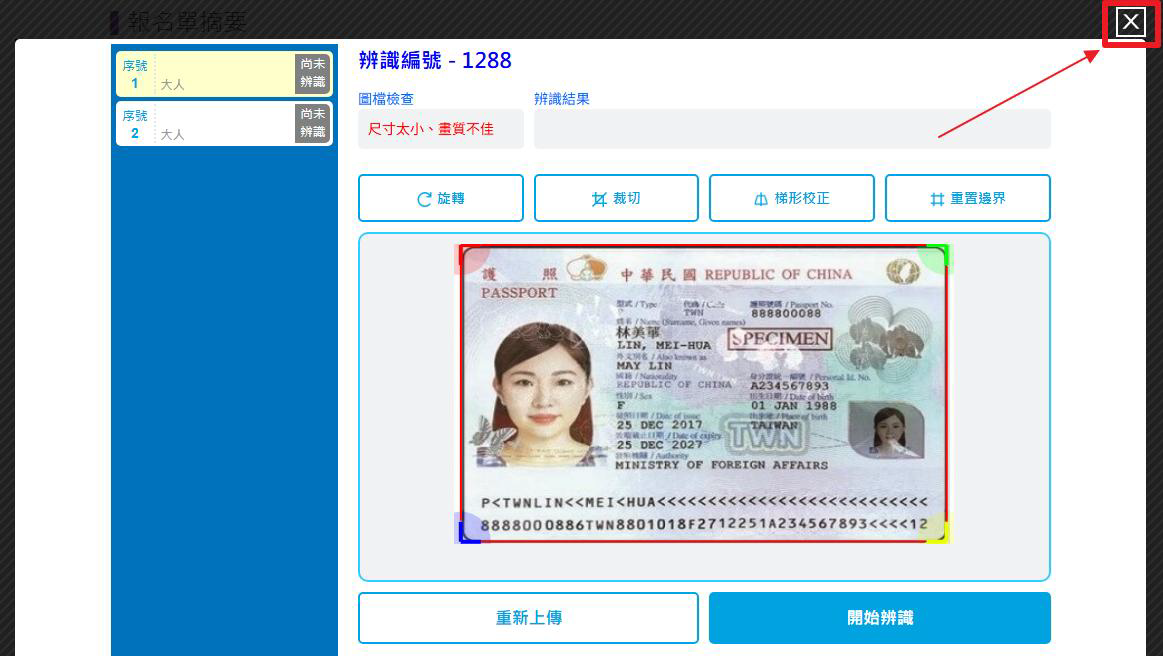Click 尚未辨識 badge on entry 1
The height and width of the screenshot is (656, 1163).
point(312,74)
